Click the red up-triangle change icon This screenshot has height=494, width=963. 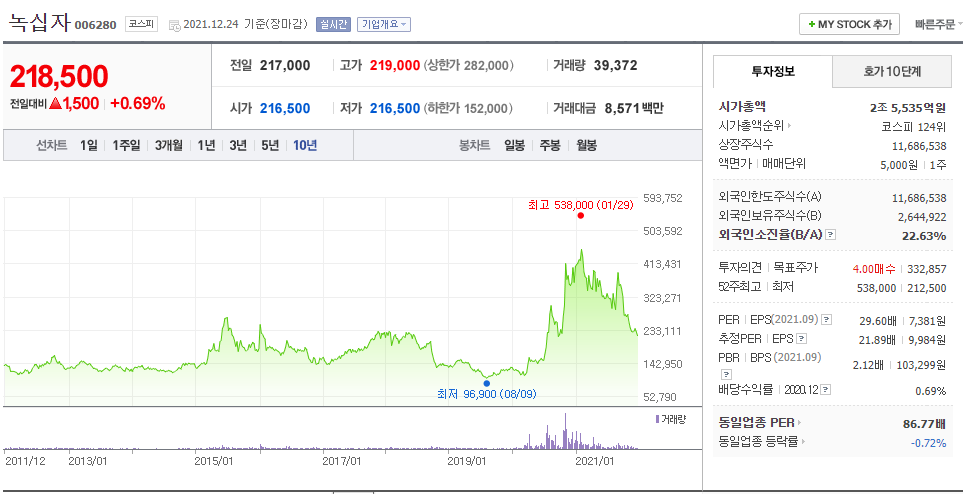click(x=56, y=104)
